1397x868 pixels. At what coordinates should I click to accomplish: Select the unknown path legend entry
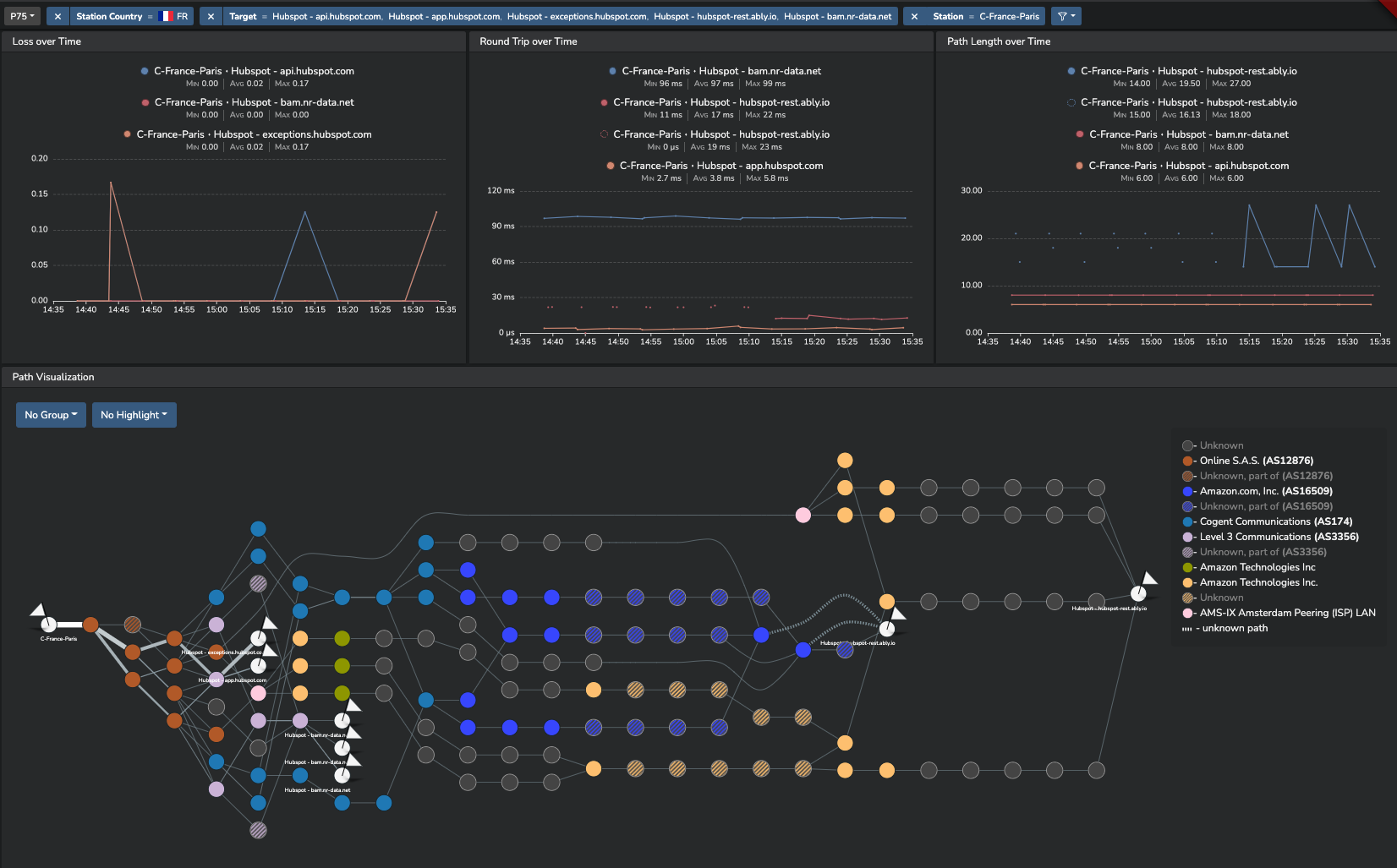point(1224,628)
